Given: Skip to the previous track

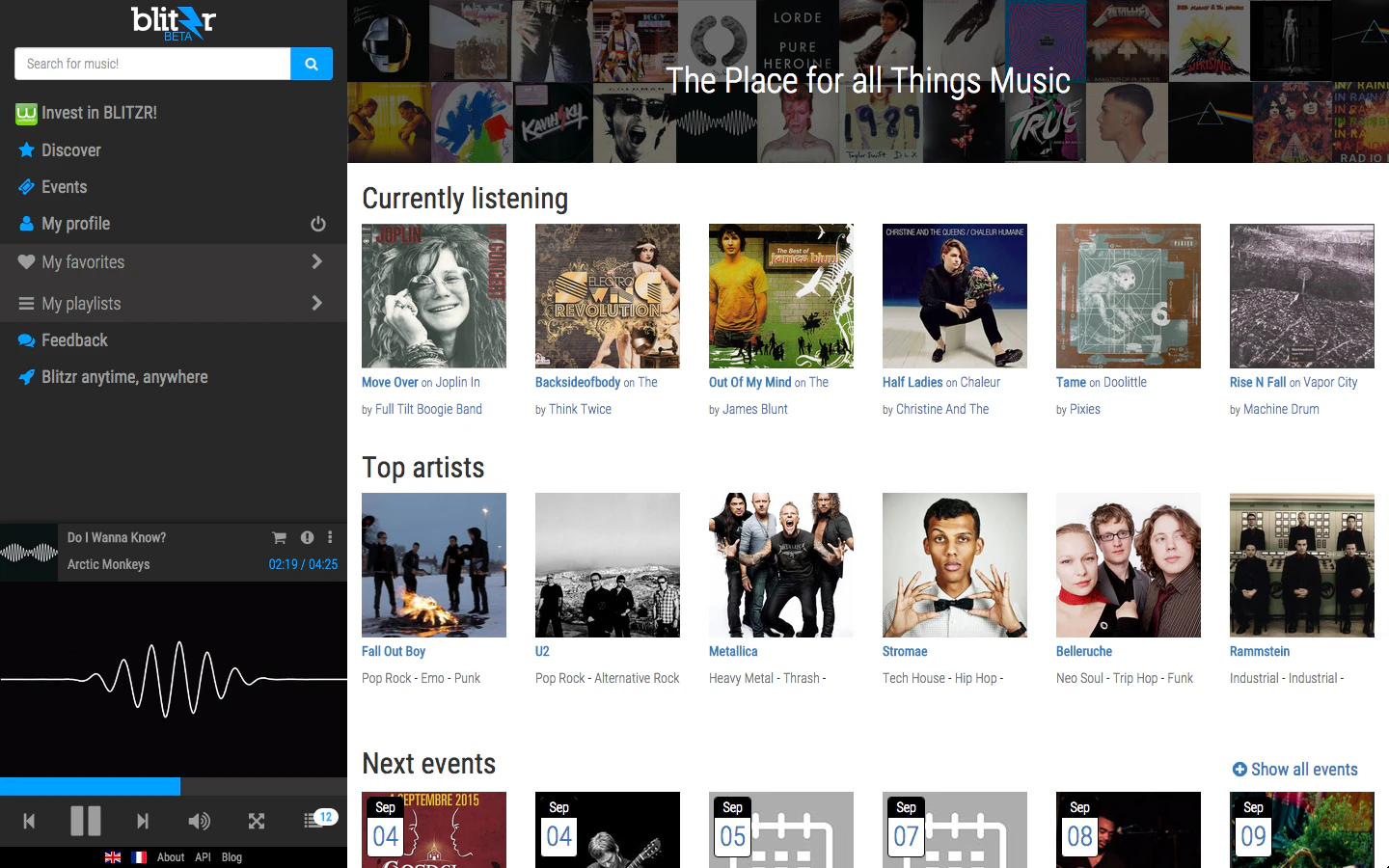Looking at the screenshot, I should pos(29,821).
